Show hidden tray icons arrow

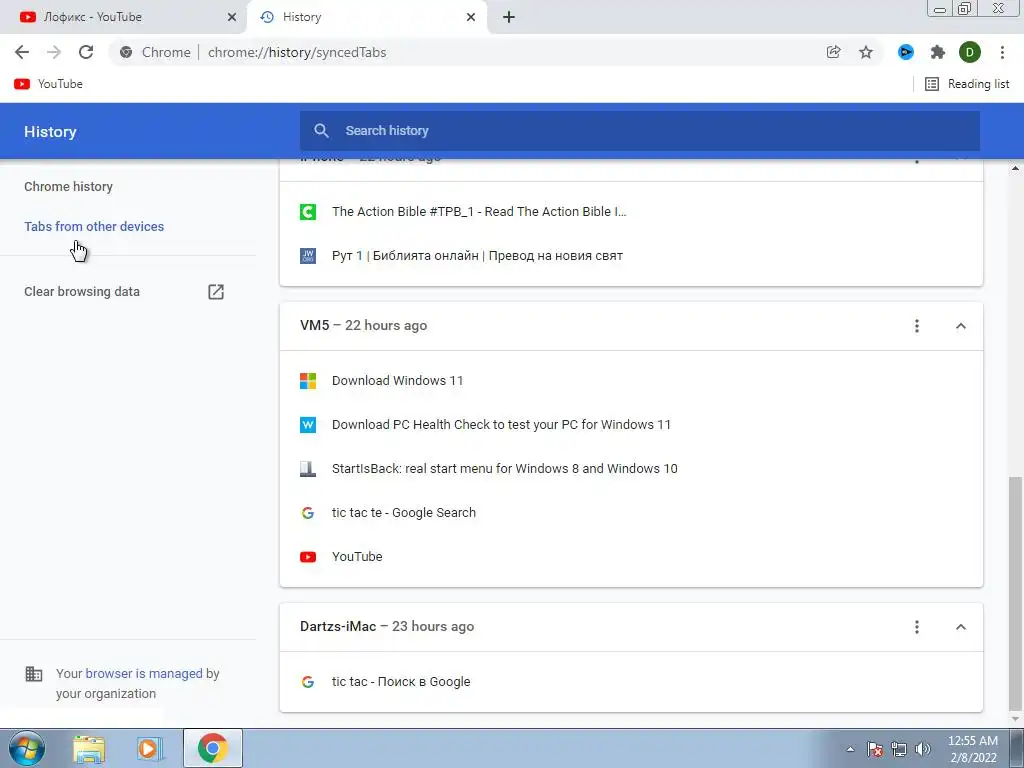click(x=850, y=749)
